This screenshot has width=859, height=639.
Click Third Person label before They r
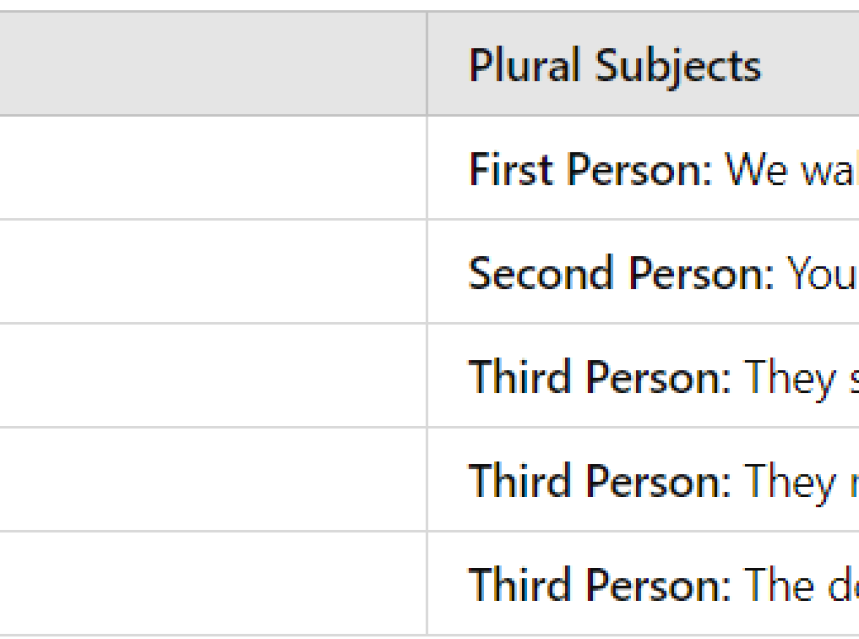point(600,481)
